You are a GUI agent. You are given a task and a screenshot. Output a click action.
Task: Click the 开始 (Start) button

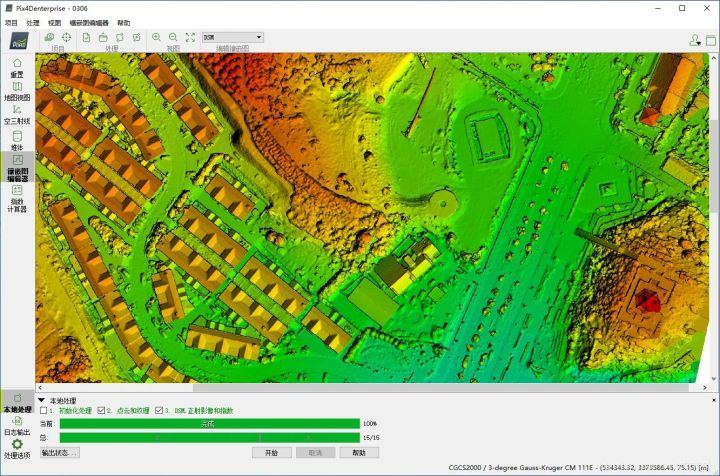[x=271, y=453]
